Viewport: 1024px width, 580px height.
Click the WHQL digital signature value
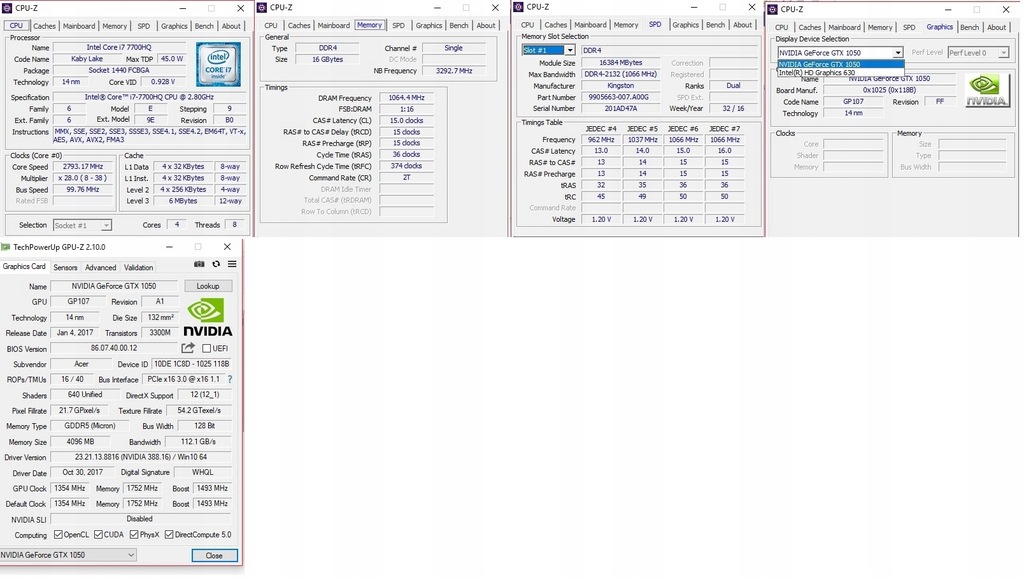click(x=202, y=472)
